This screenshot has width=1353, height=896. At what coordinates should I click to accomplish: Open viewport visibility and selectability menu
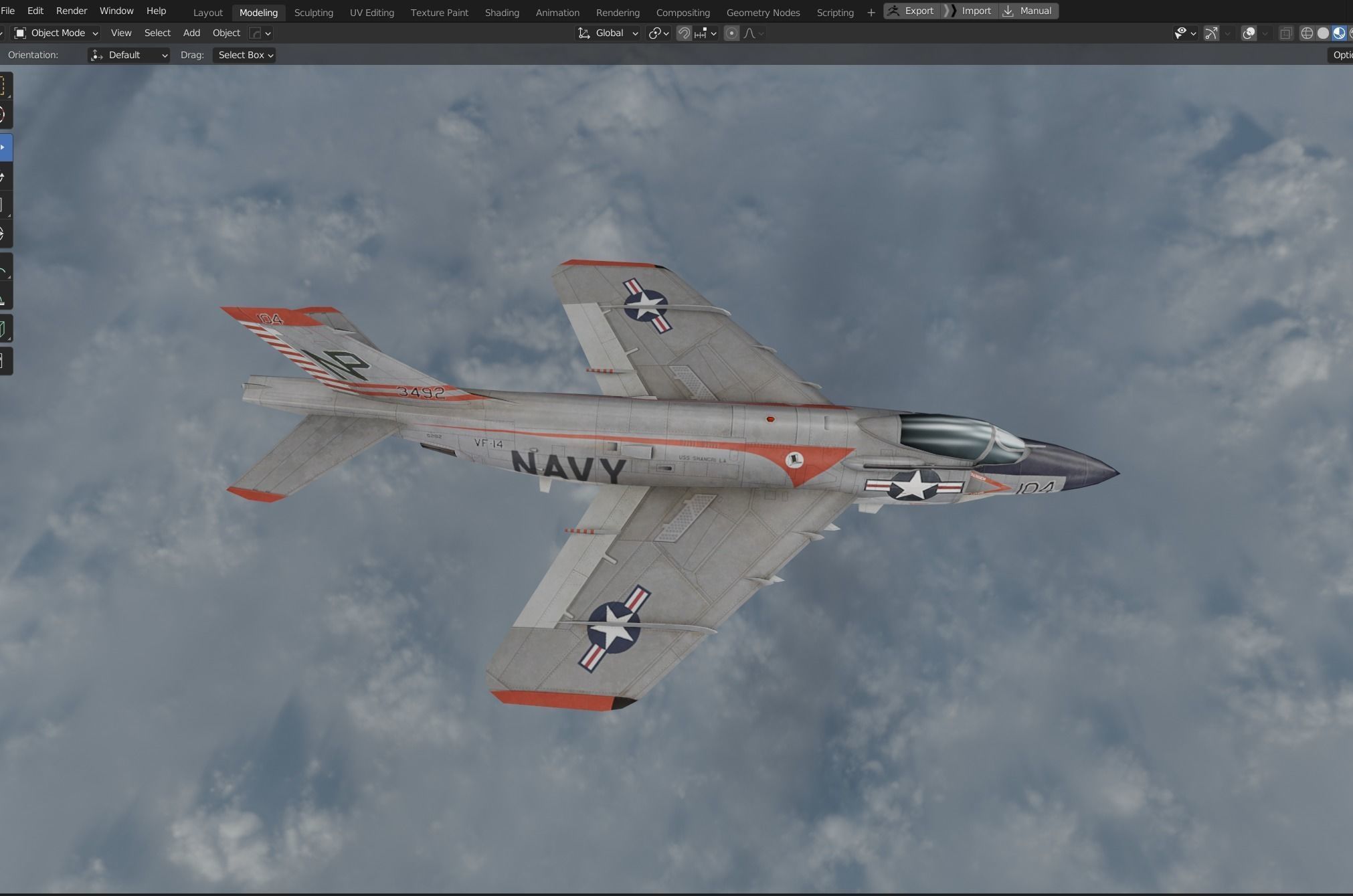point(1185,33)
